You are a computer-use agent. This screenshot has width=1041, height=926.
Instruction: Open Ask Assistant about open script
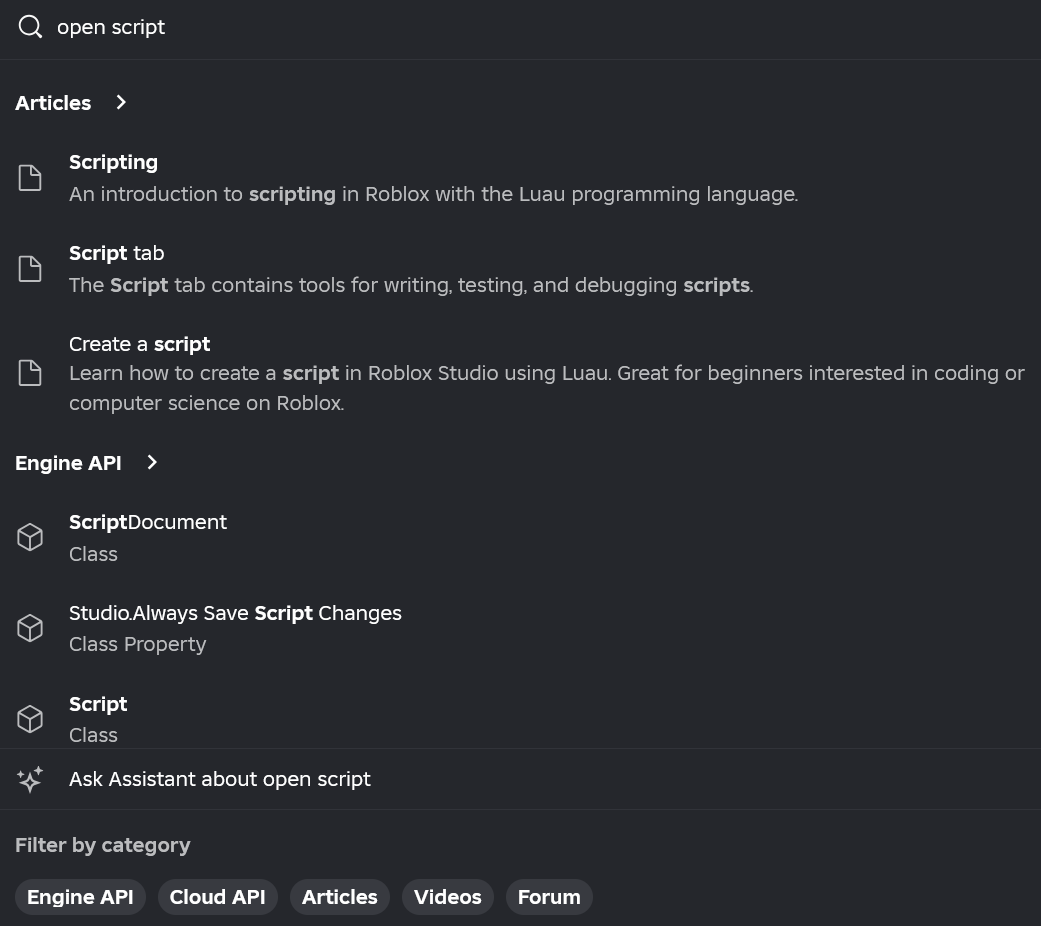coord(220,779)
